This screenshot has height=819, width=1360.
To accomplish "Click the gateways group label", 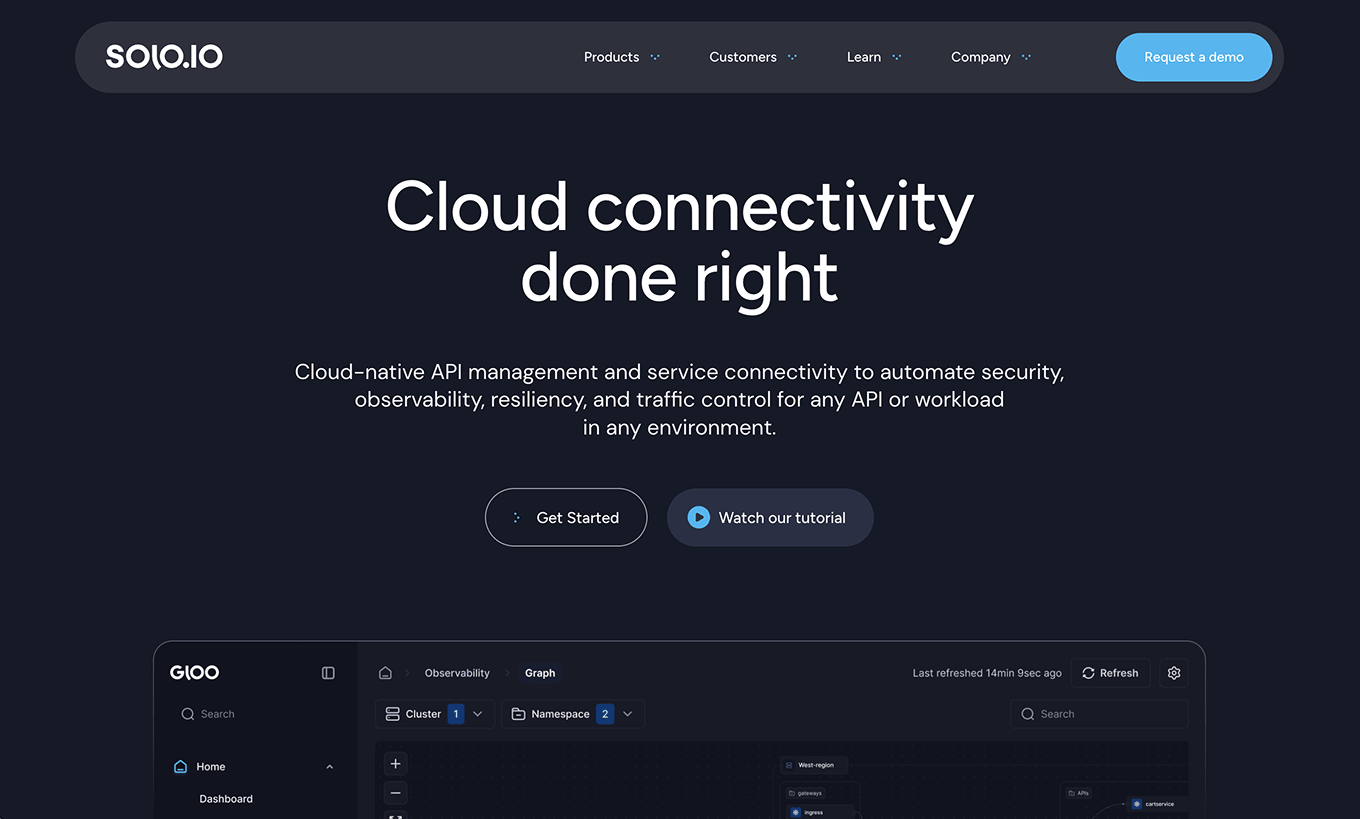I will 805,793.
